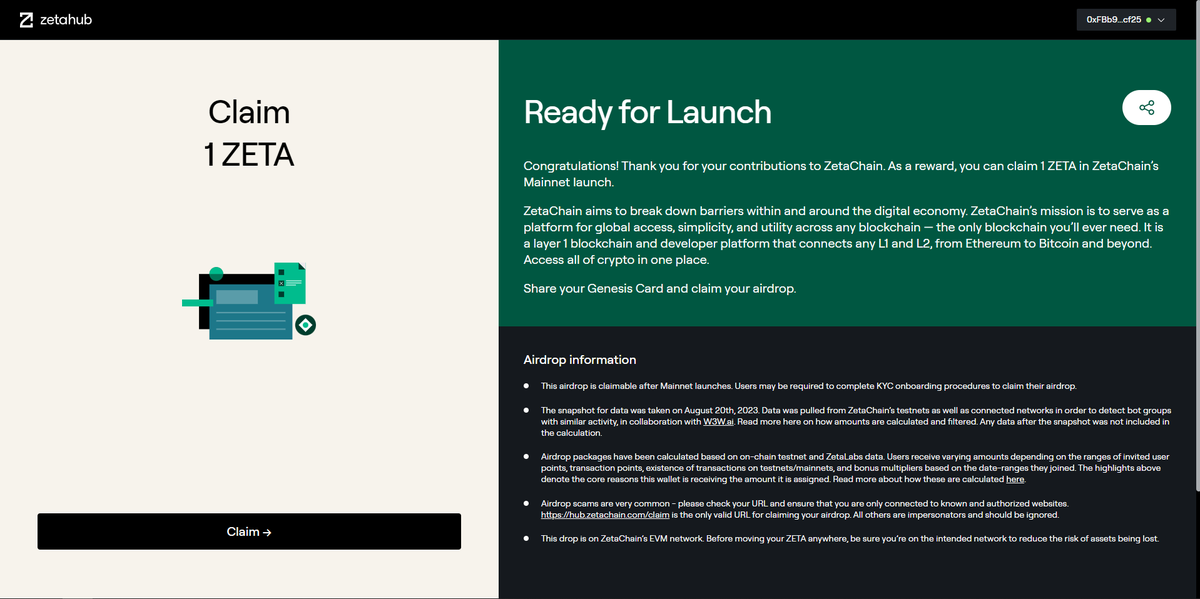
Task: Click the 'Ready for Launch' heading
Action: tap(647, 112)
